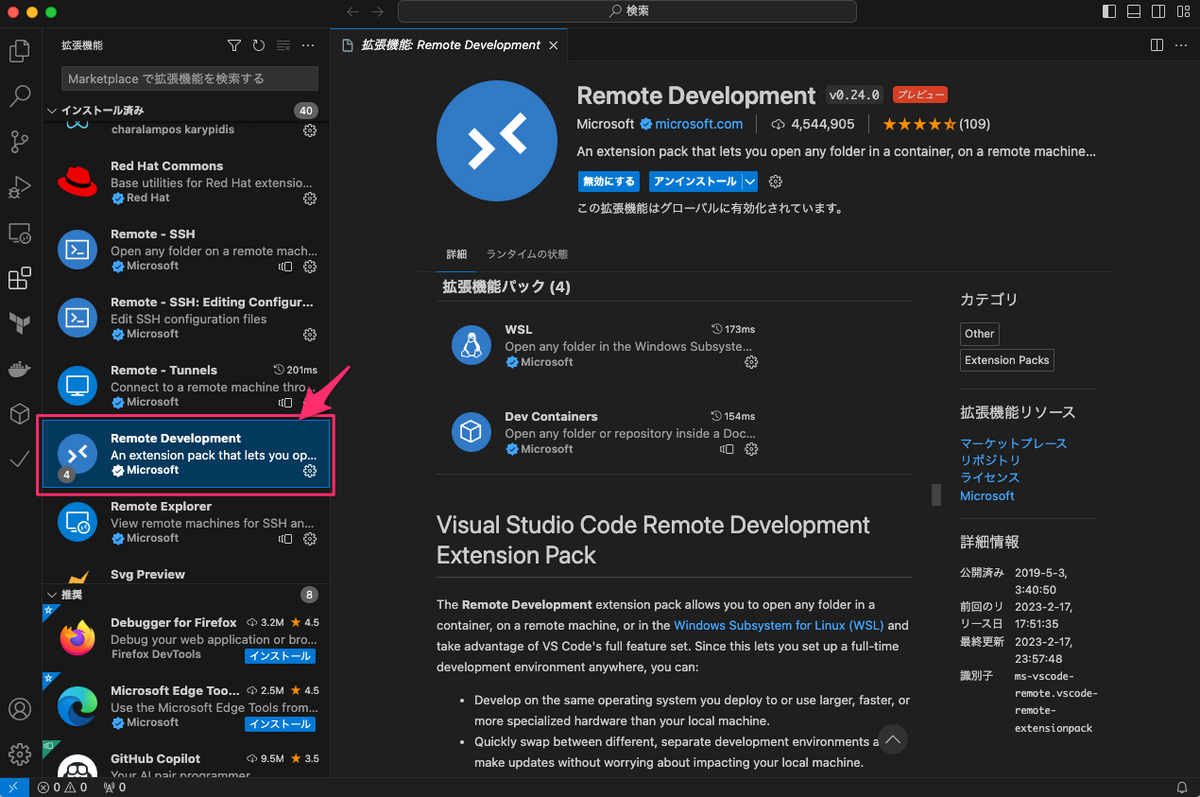Screen dimensions: 1200x797
Task: Go back using title bar arrow
Action: coord(352,11)
